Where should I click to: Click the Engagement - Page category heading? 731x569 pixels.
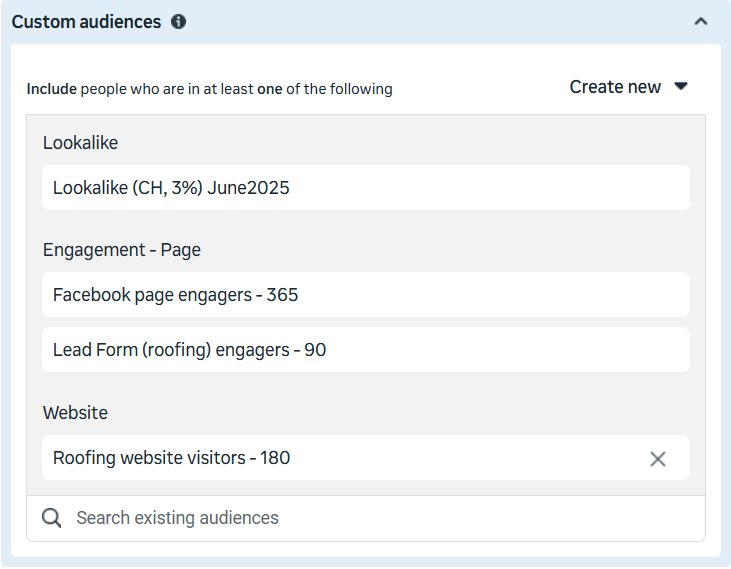[121, 250]
